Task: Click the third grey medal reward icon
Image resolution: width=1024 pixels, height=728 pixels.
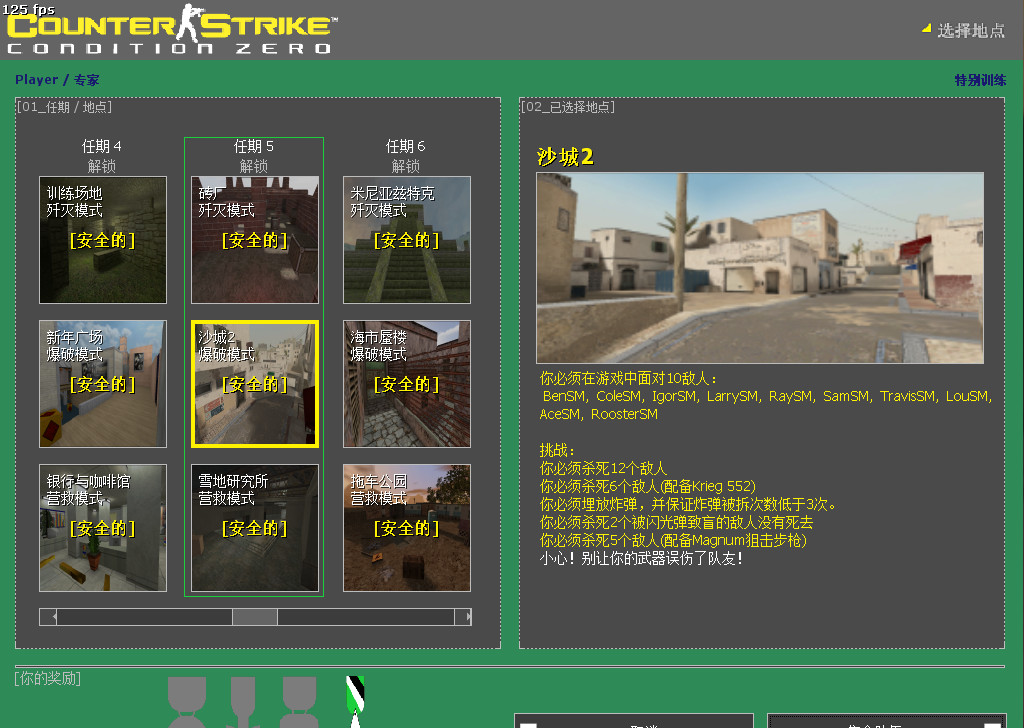Action: coord(299,702)
